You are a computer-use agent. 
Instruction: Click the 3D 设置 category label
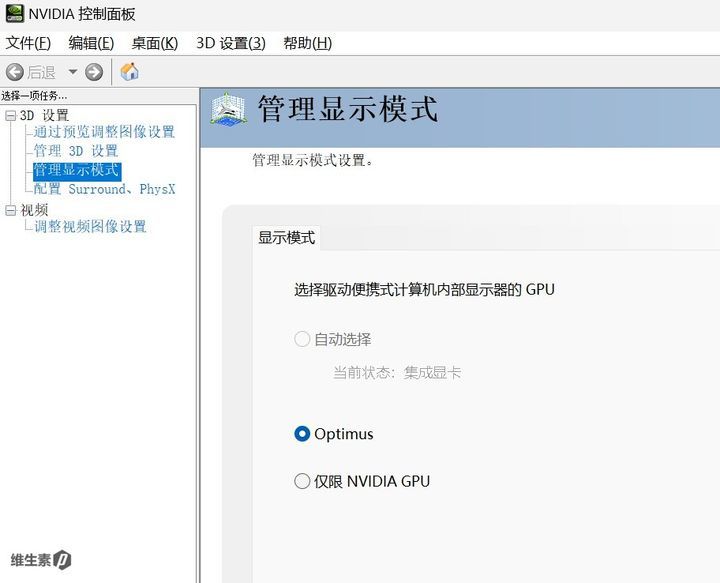click(x=44, y=115)
